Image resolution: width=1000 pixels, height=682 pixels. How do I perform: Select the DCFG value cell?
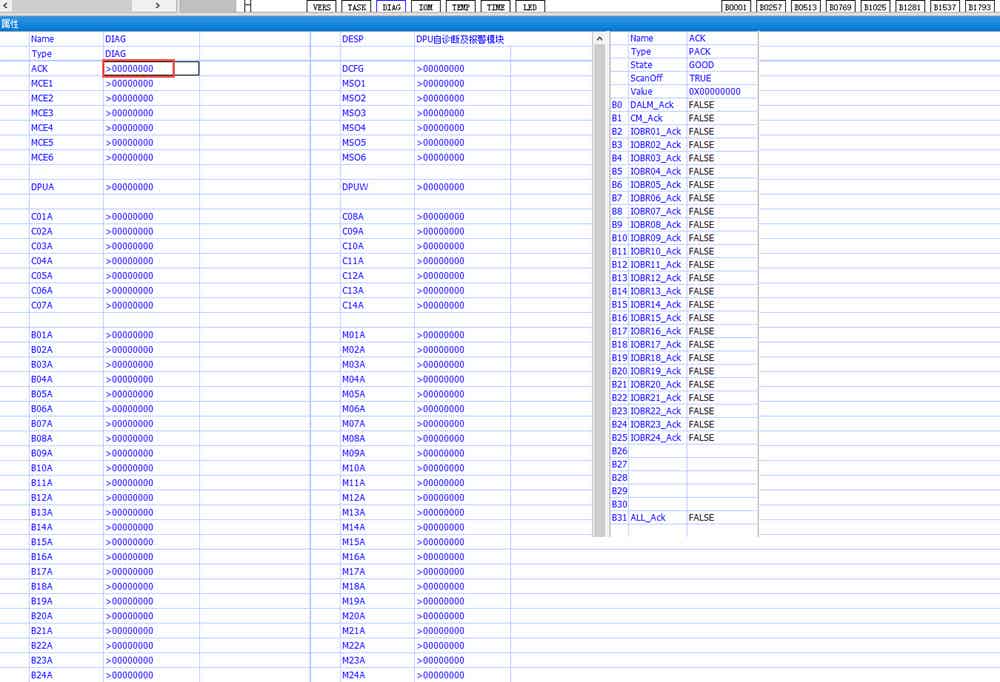pos(462,68)
